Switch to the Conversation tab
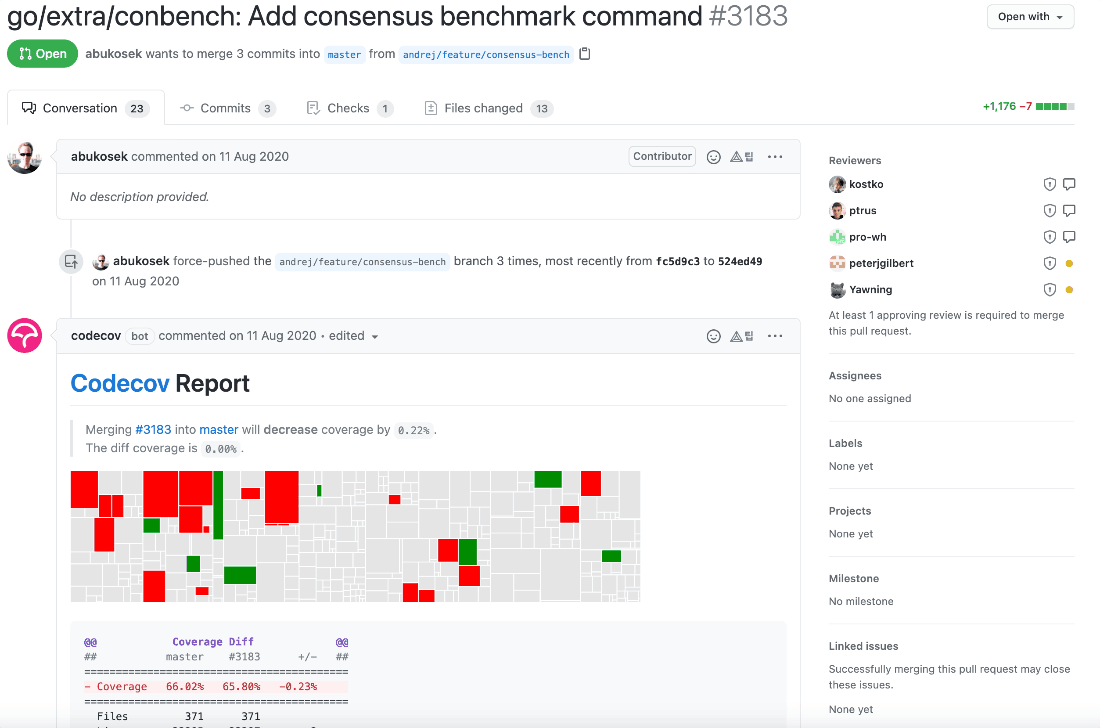Viewport: 1100px width, 728px height. pos(86,108)
